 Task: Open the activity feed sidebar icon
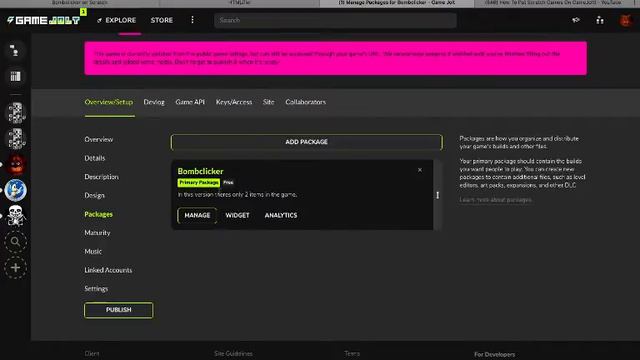tap(15, 51)
